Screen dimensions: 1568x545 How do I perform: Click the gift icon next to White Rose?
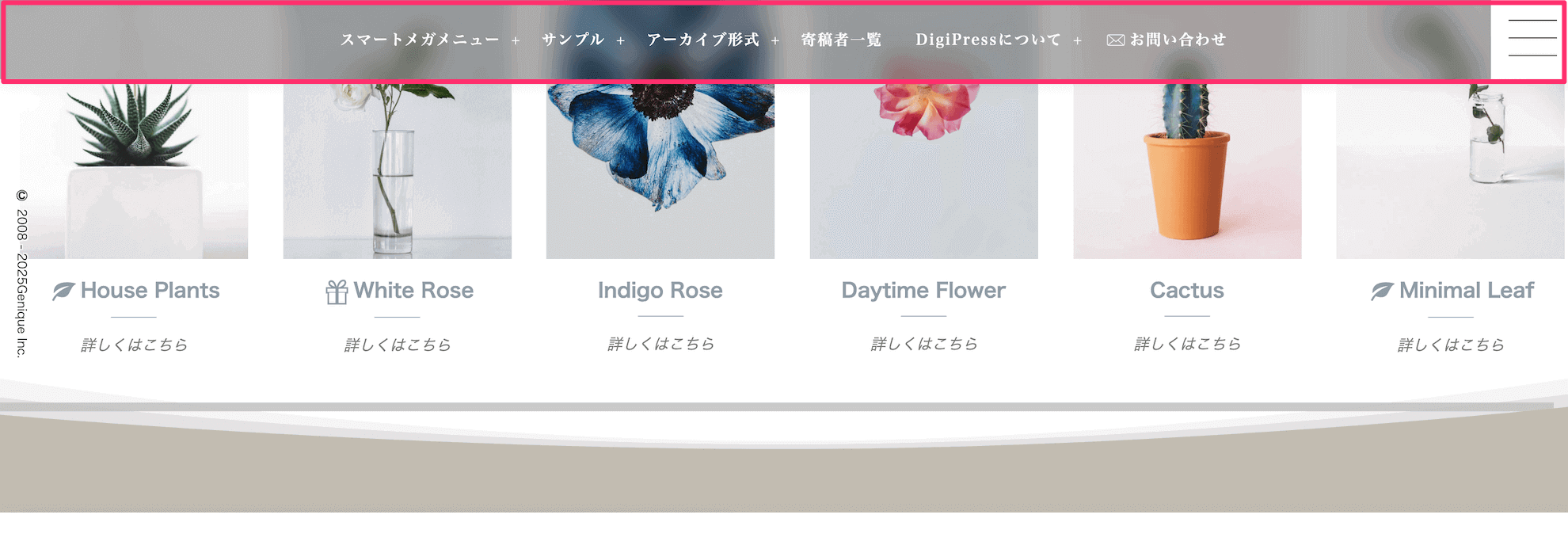pos(337,292)
